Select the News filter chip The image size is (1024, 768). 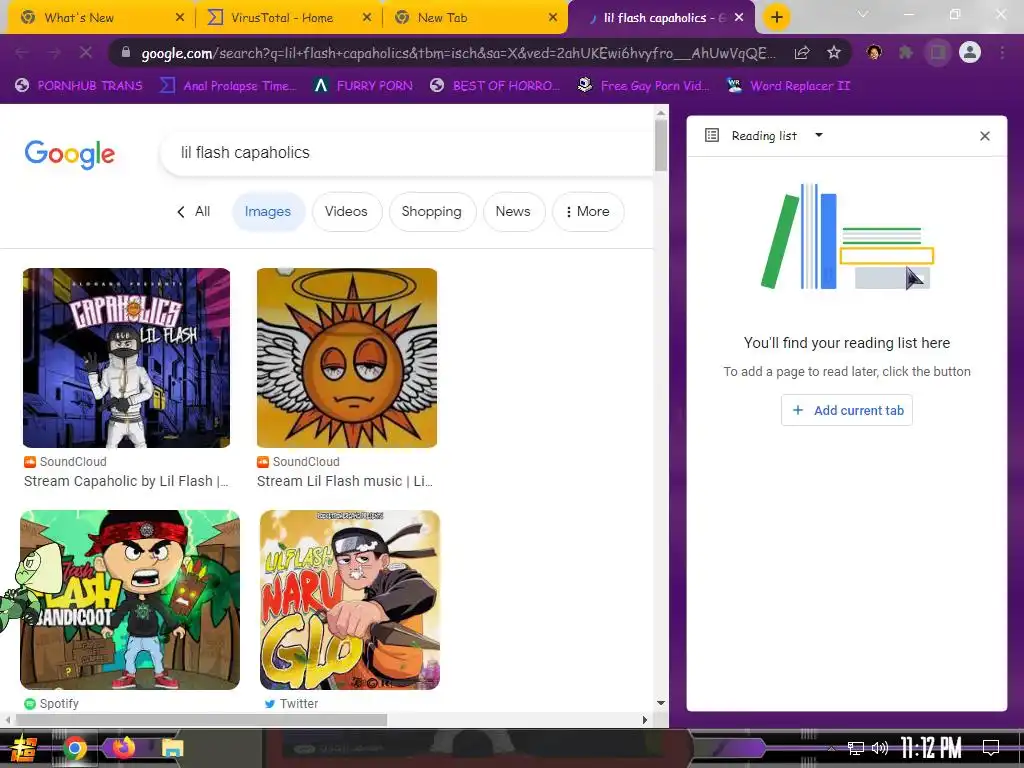[x=513, y=212]
